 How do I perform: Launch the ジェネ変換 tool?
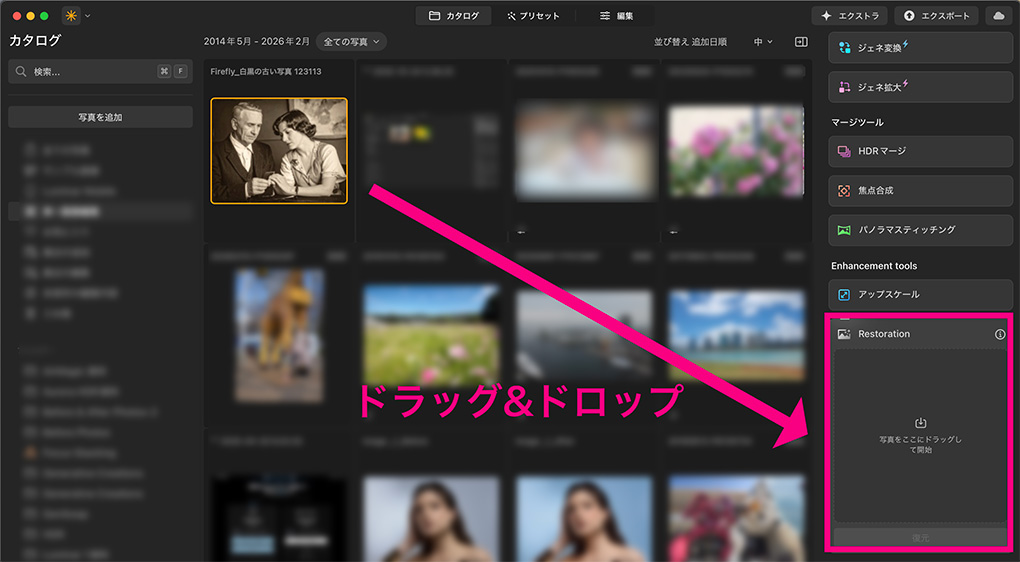pos(920,47)
